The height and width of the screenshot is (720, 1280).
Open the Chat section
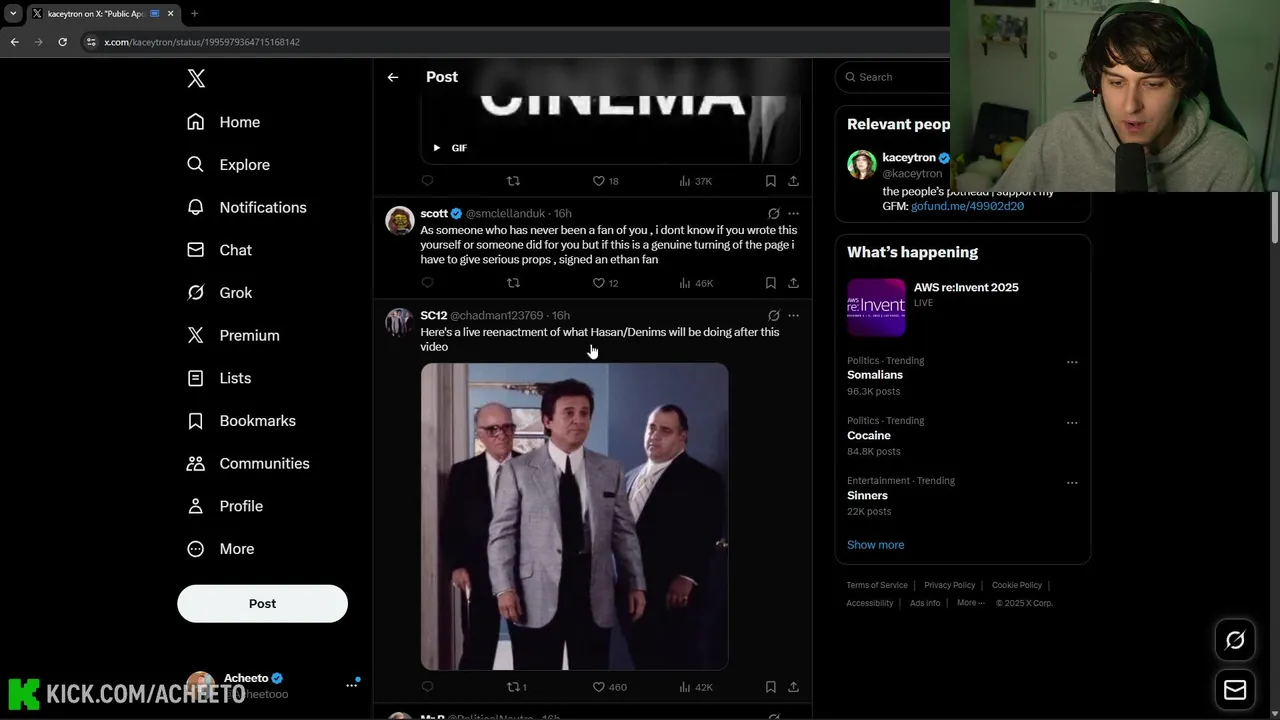click(220, 250)
